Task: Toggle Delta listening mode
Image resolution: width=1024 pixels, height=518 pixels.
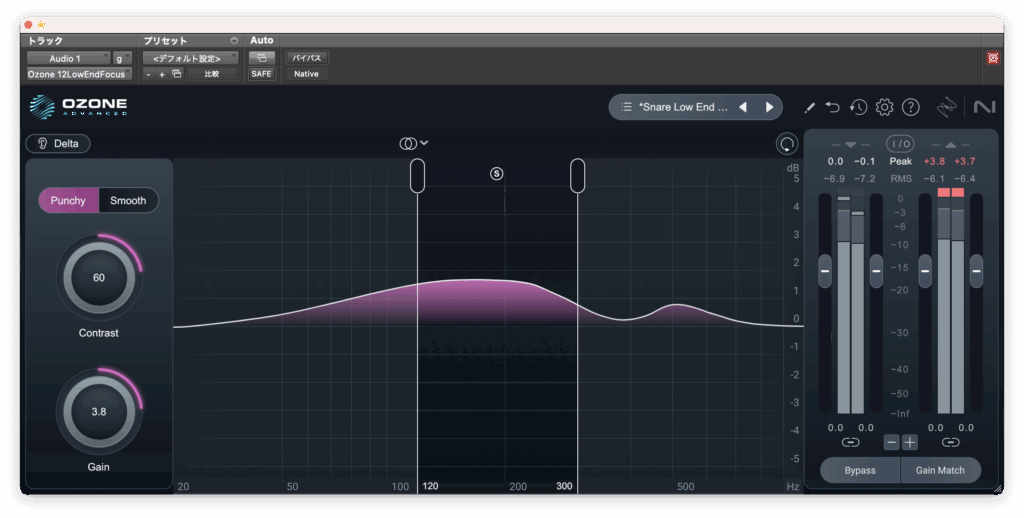Action: coord(58,143)
